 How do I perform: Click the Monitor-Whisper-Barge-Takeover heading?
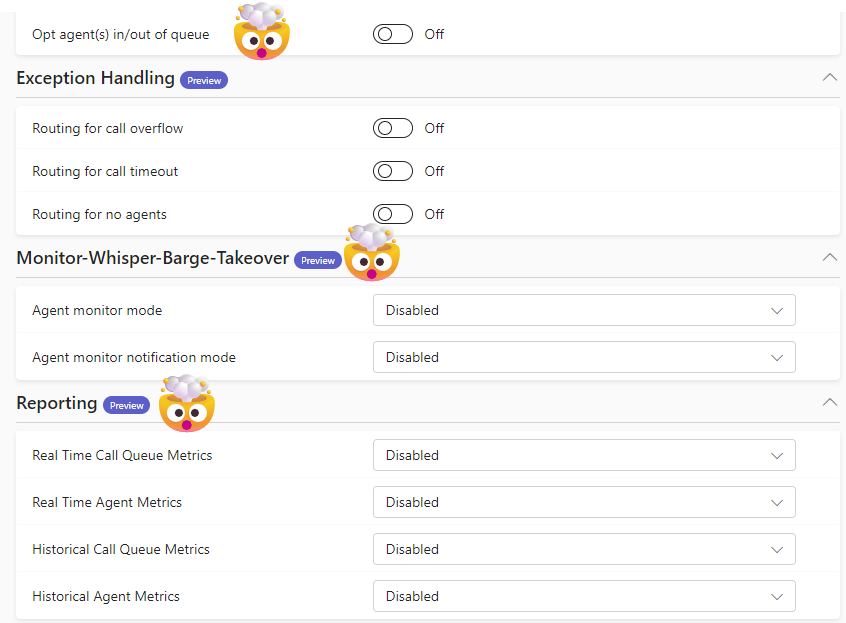pyautogui.click(x=153, y=258)
